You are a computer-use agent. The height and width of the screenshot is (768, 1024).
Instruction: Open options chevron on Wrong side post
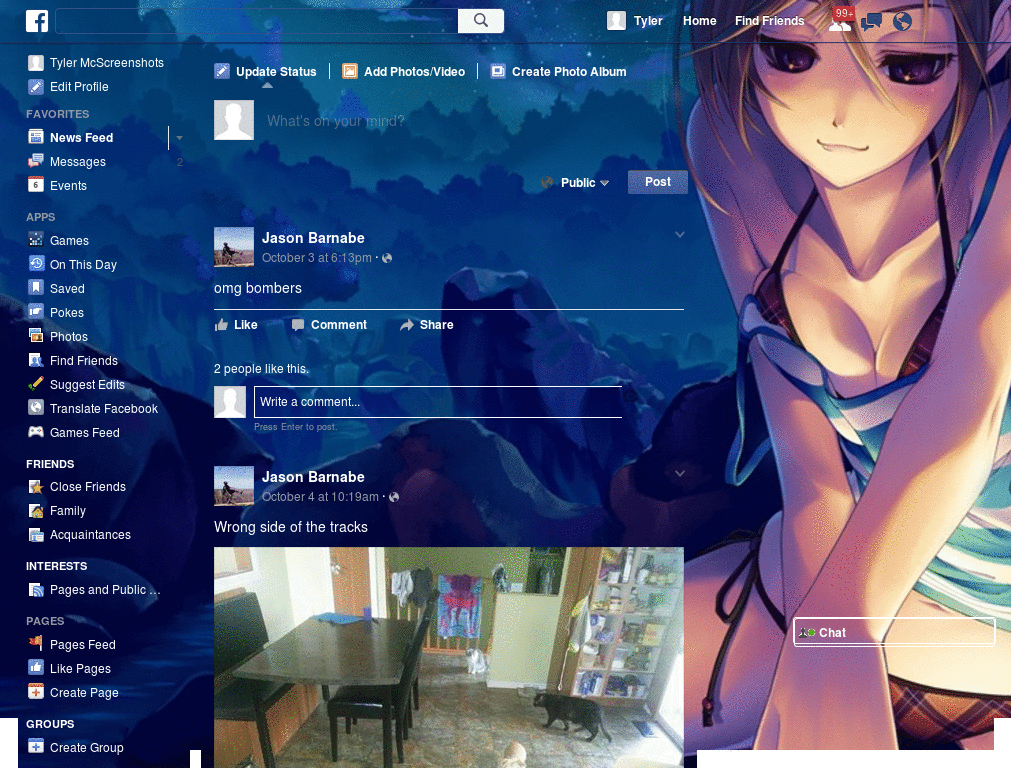(680, 473)
